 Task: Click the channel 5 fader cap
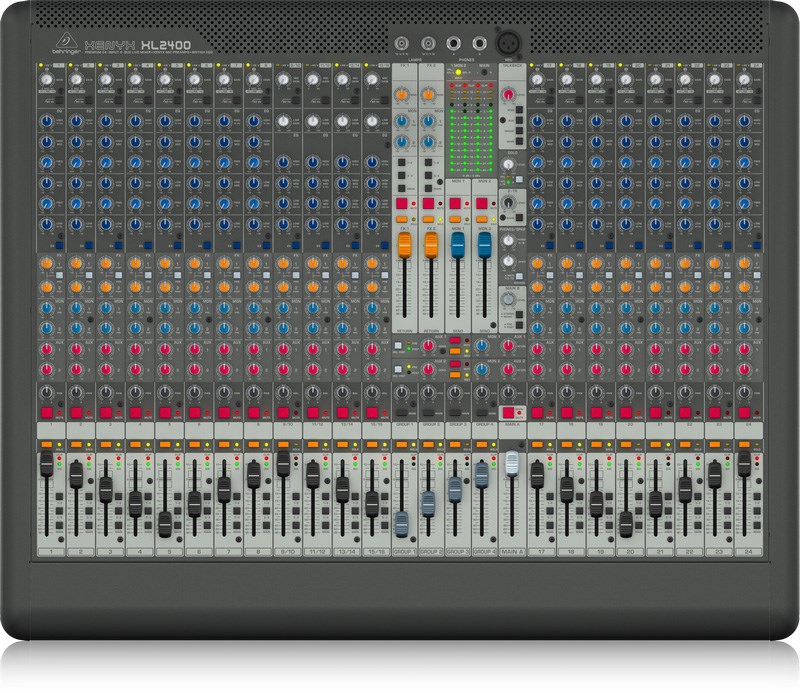[x=165, y=524]
